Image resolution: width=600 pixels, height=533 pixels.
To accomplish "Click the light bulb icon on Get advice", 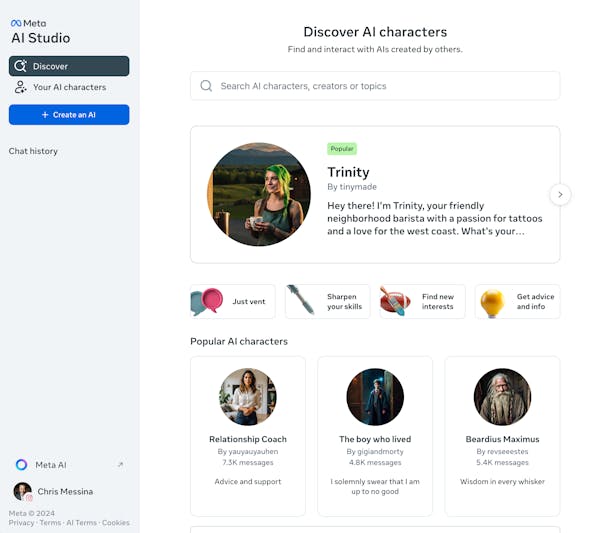I will click(492, 303).
